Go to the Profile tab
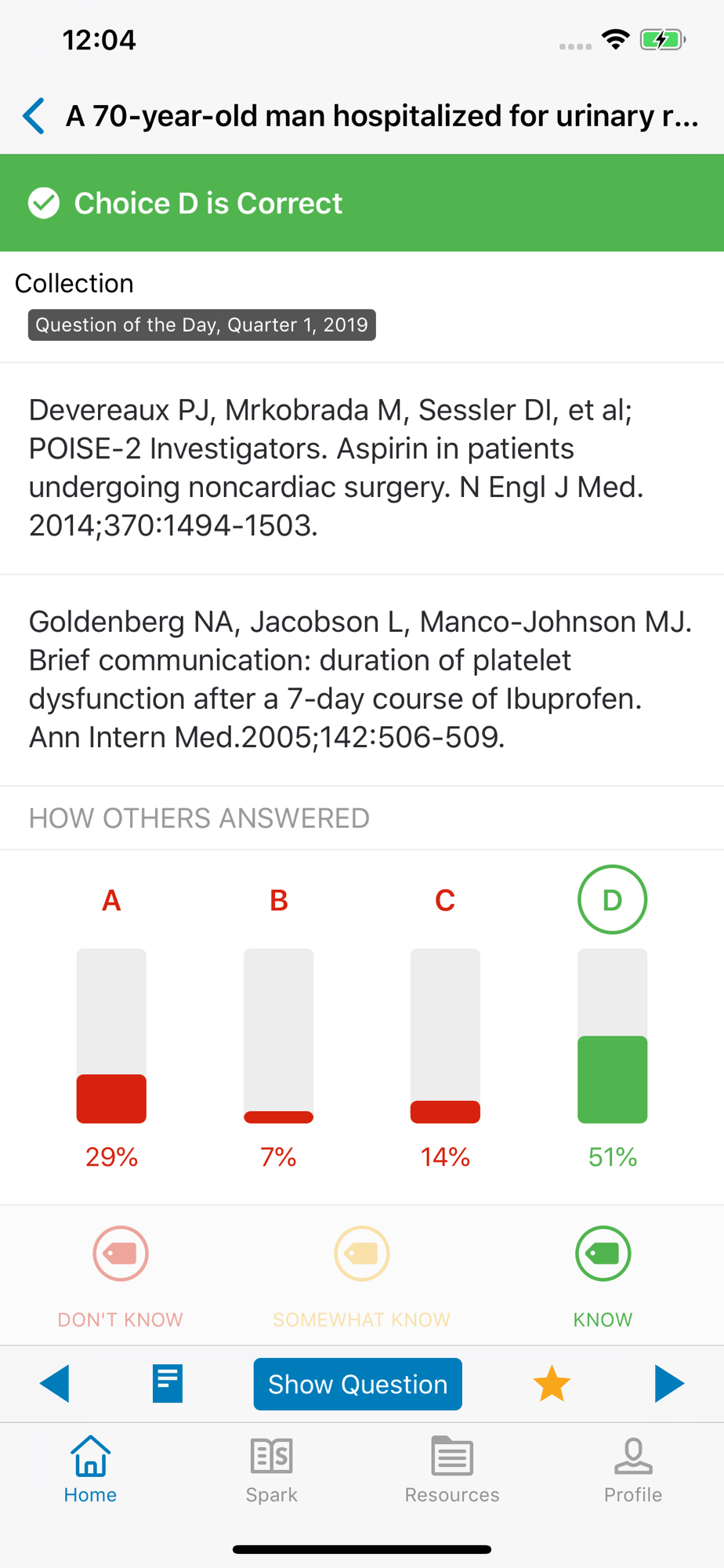The image size is (724, 1568). (x=633, y=1470)
